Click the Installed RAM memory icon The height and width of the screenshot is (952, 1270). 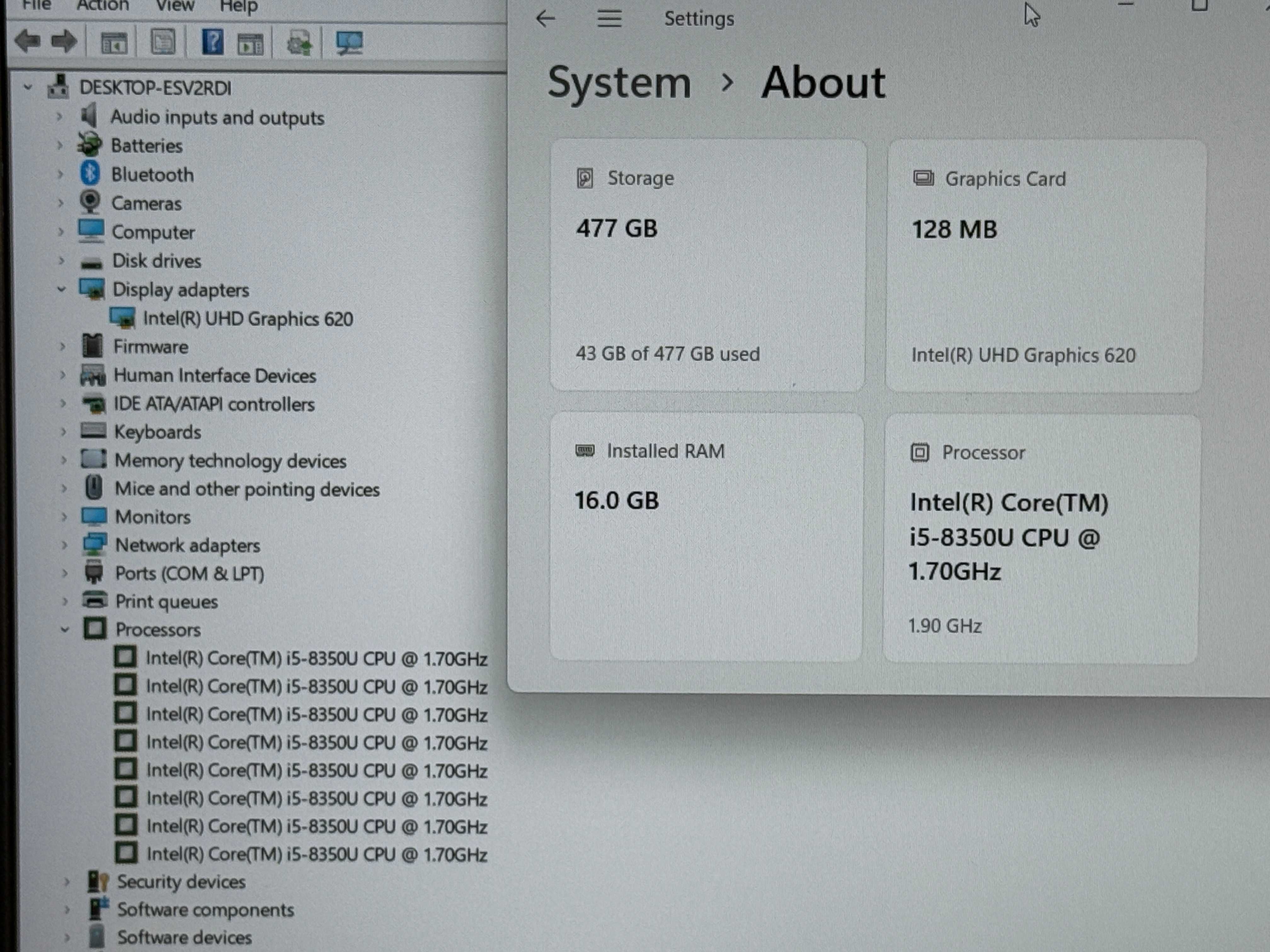[x=585, y=450]
